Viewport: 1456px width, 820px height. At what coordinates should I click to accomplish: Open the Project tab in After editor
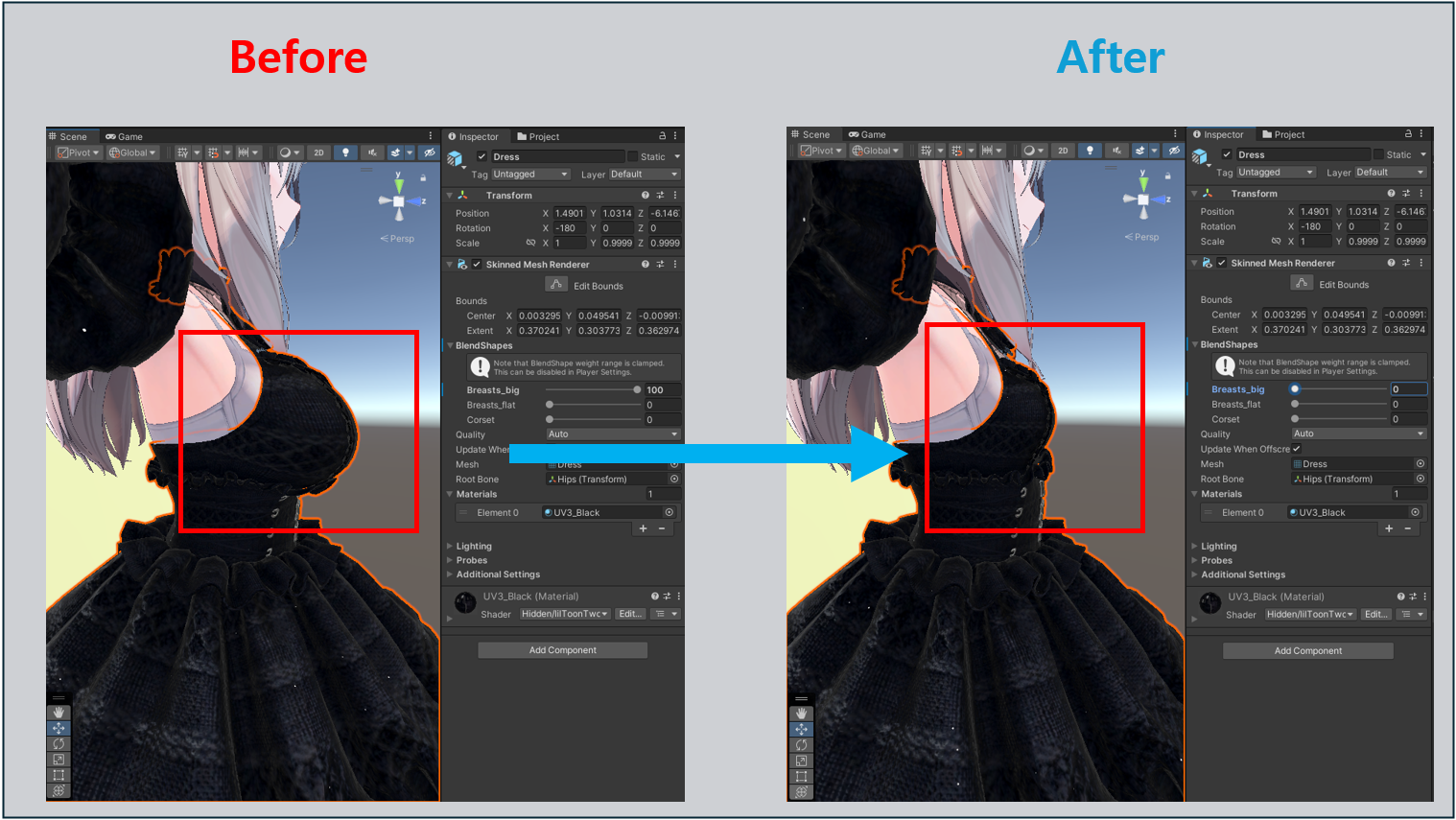click(x=1283, y=134)
